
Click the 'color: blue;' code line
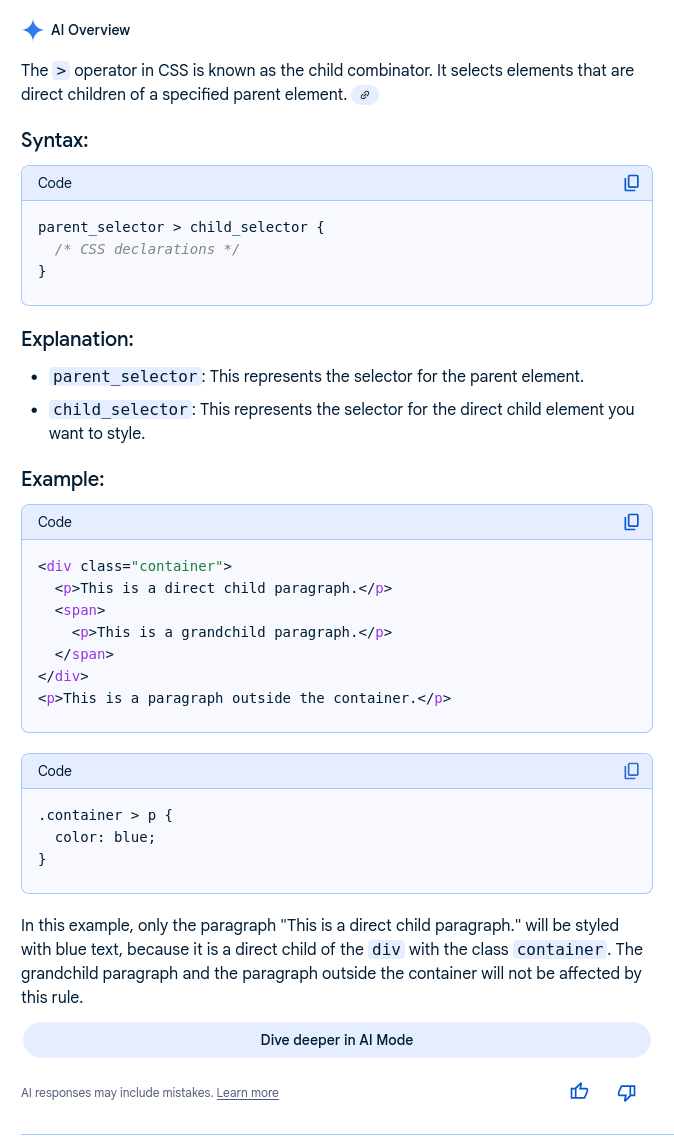pos(105,837)
